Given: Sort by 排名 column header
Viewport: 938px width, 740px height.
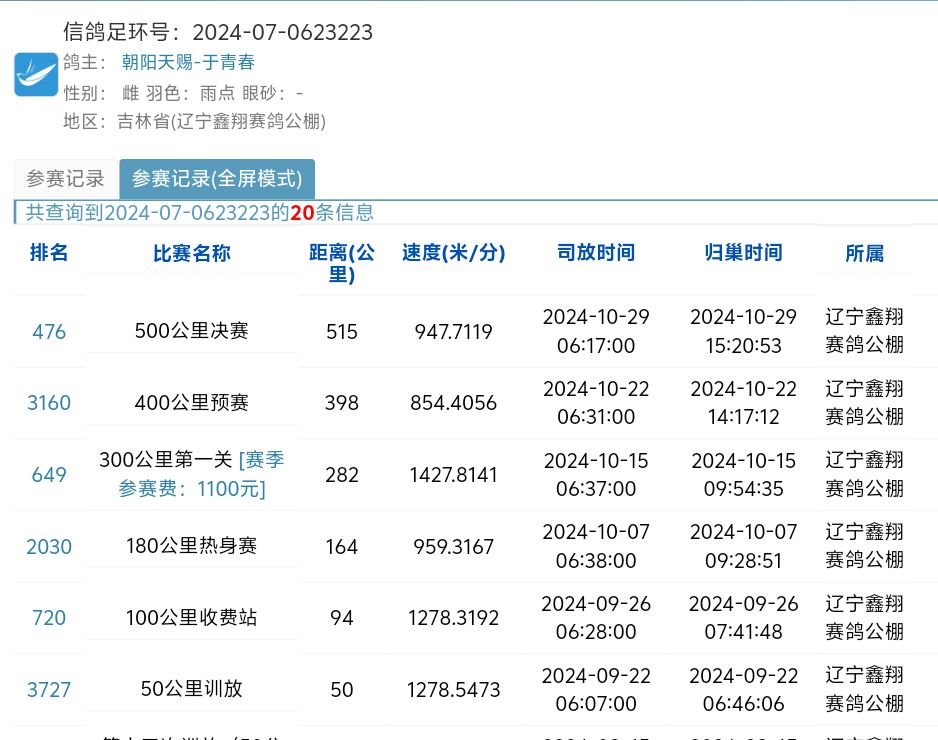Looking at the screenshot, I should (x=49, y=253).
